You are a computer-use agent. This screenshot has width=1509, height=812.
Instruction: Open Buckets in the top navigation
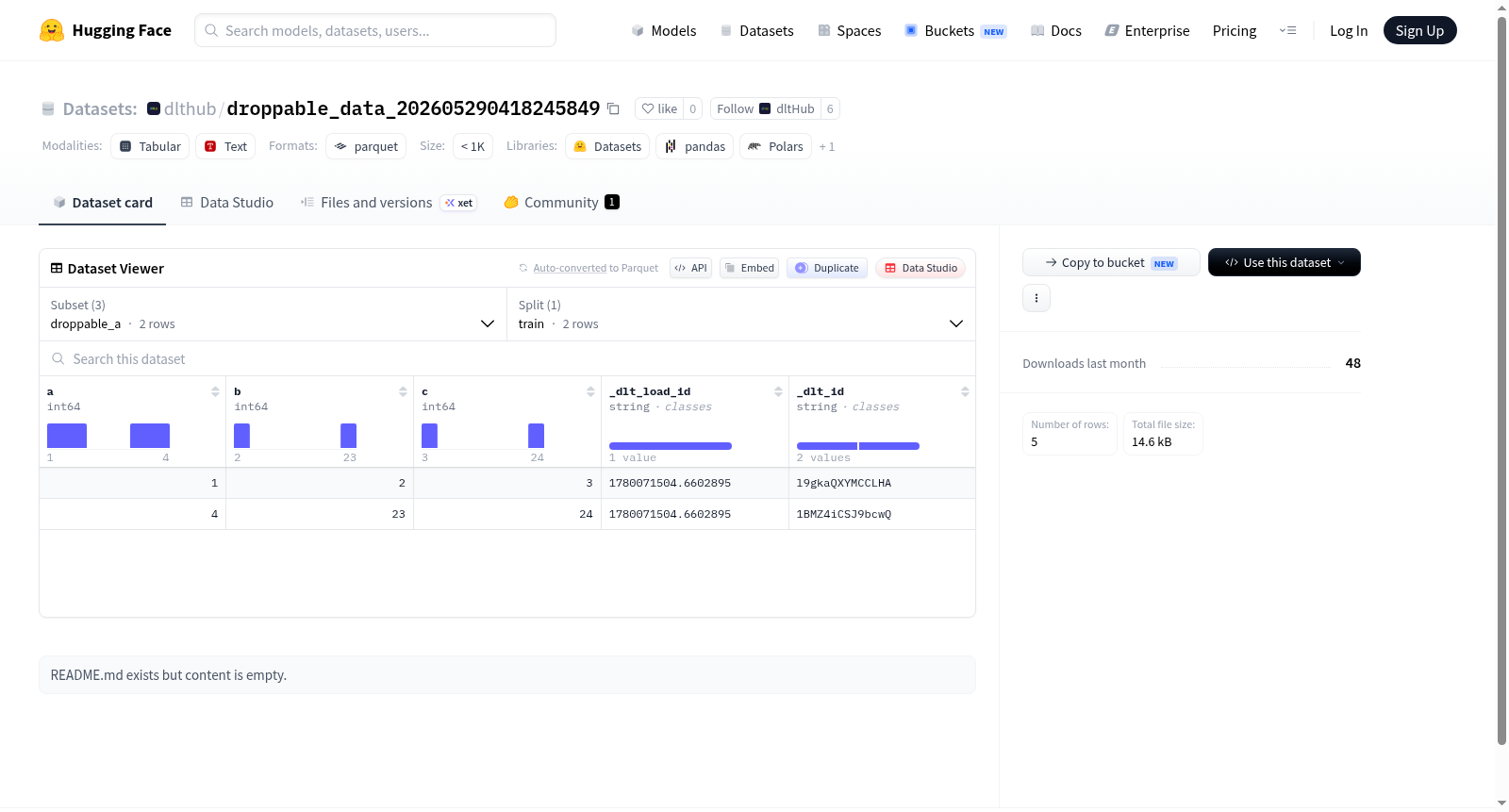955,30
